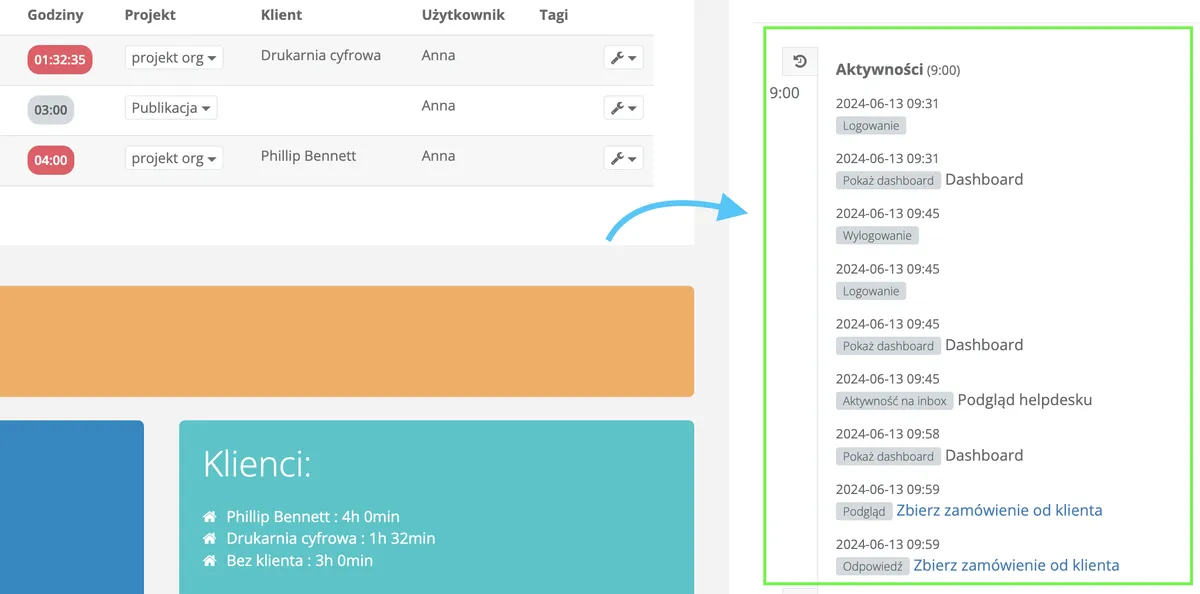Expand project dropdown in the 01:32:35 row

pyautogui.click(x=174, y=57)
